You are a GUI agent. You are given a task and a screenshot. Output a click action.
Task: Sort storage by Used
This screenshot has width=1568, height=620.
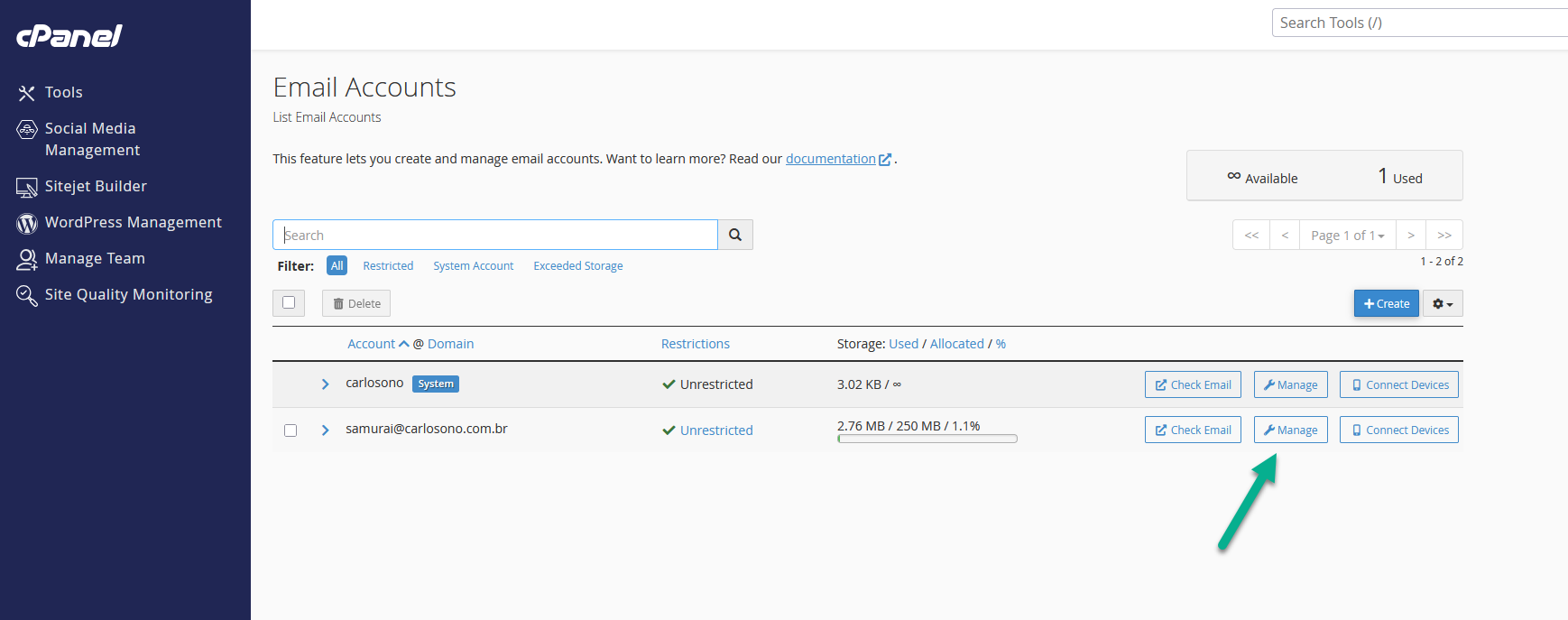click(903, 344)
